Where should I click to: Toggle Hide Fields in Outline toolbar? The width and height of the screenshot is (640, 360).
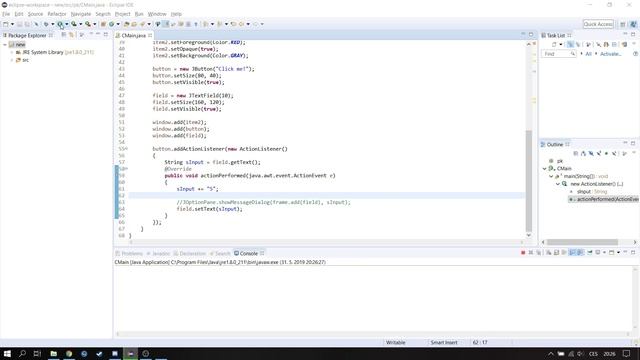pyautogui.click(x=591, y=153)
